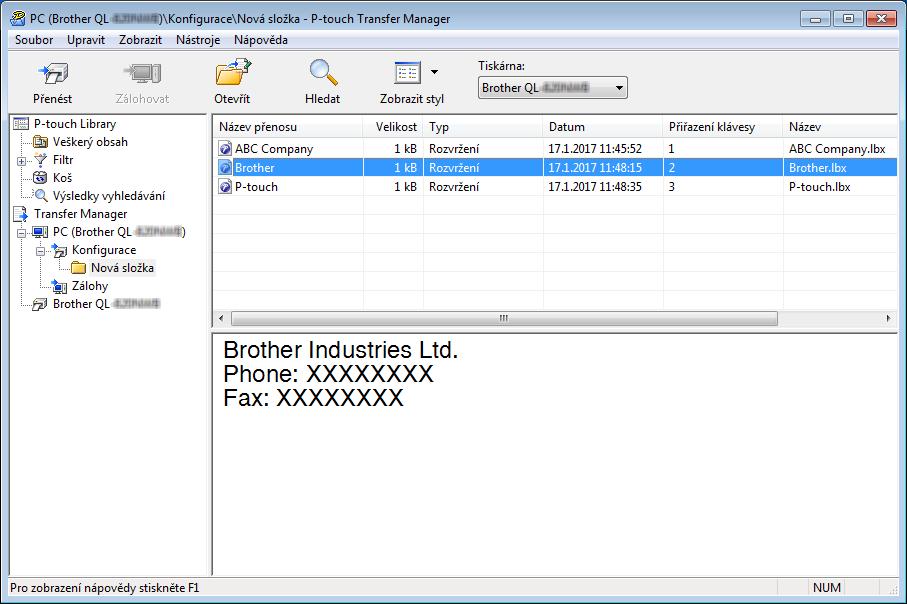The image size is (907, 604).
Task: Select the Filtr tree item
Action: point(63,160)
